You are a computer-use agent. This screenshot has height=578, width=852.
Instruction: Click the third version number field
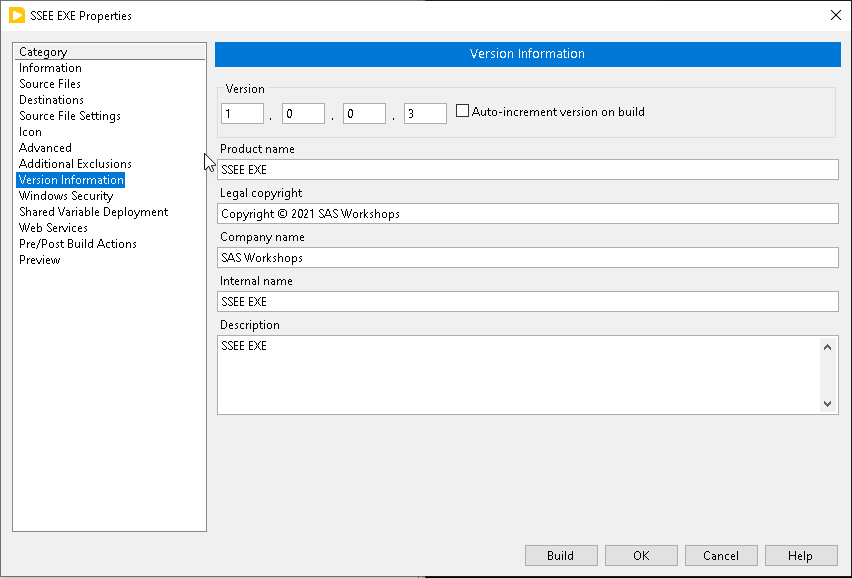click(x=364, y=114)
